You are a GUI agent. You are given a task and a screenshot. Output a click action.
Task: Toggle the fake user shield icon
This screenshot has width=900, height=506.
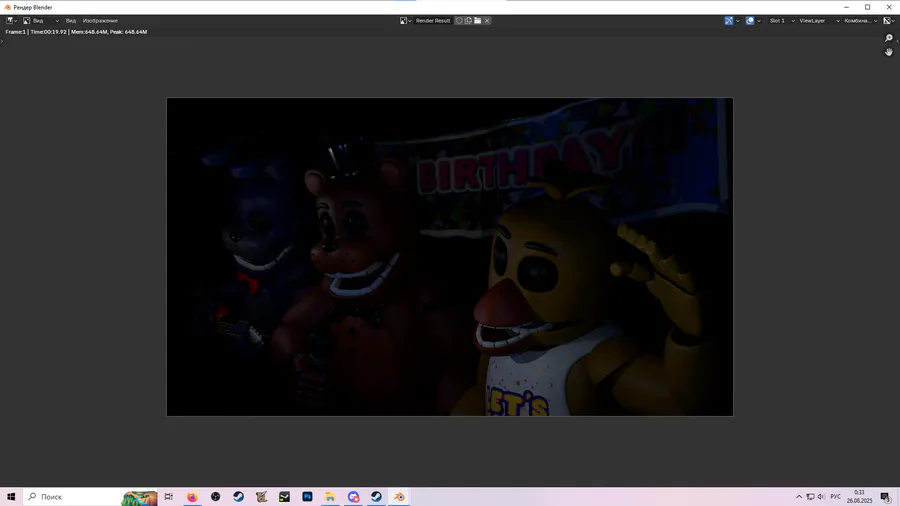coord(459,21)
